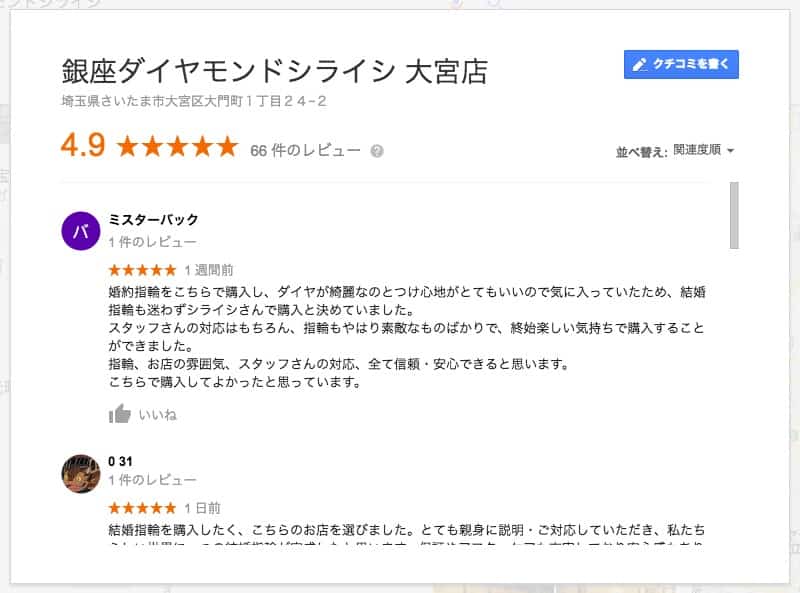The width and height of the screenshot is (800, 593).
Task: Open the 0 31 reviewer name
Action: (120, 461)
